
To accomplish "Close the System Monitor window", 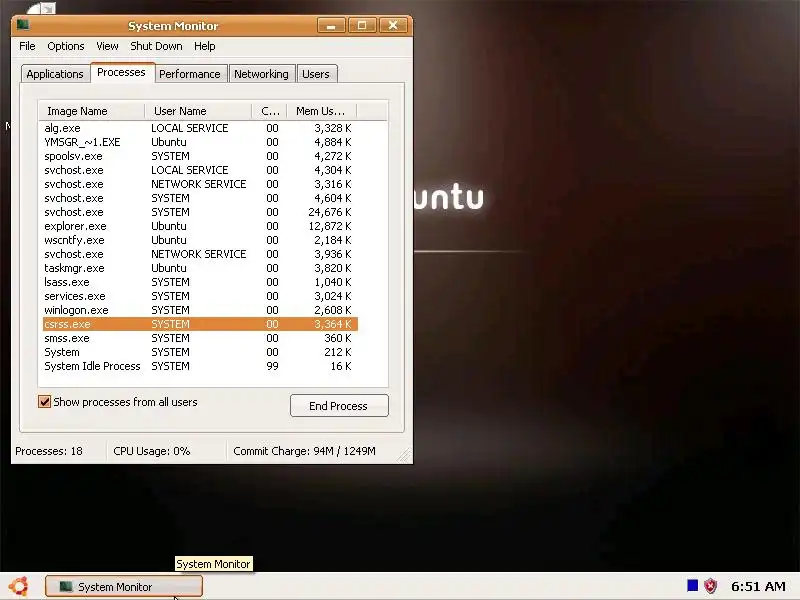I will tap(393, 25).
